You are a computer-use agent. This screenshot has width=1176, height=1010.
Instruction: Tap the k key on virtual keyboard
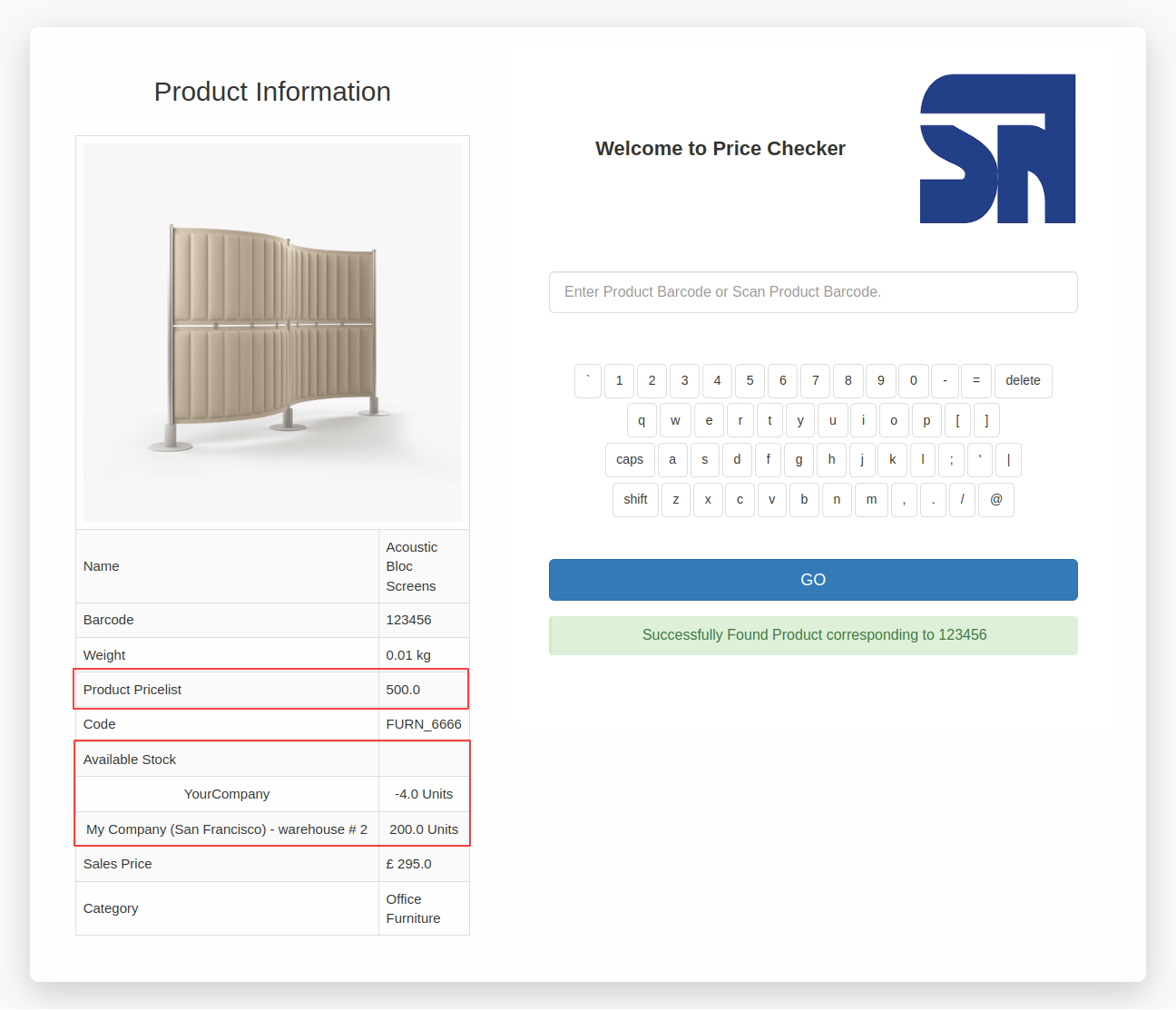(892, 460)
